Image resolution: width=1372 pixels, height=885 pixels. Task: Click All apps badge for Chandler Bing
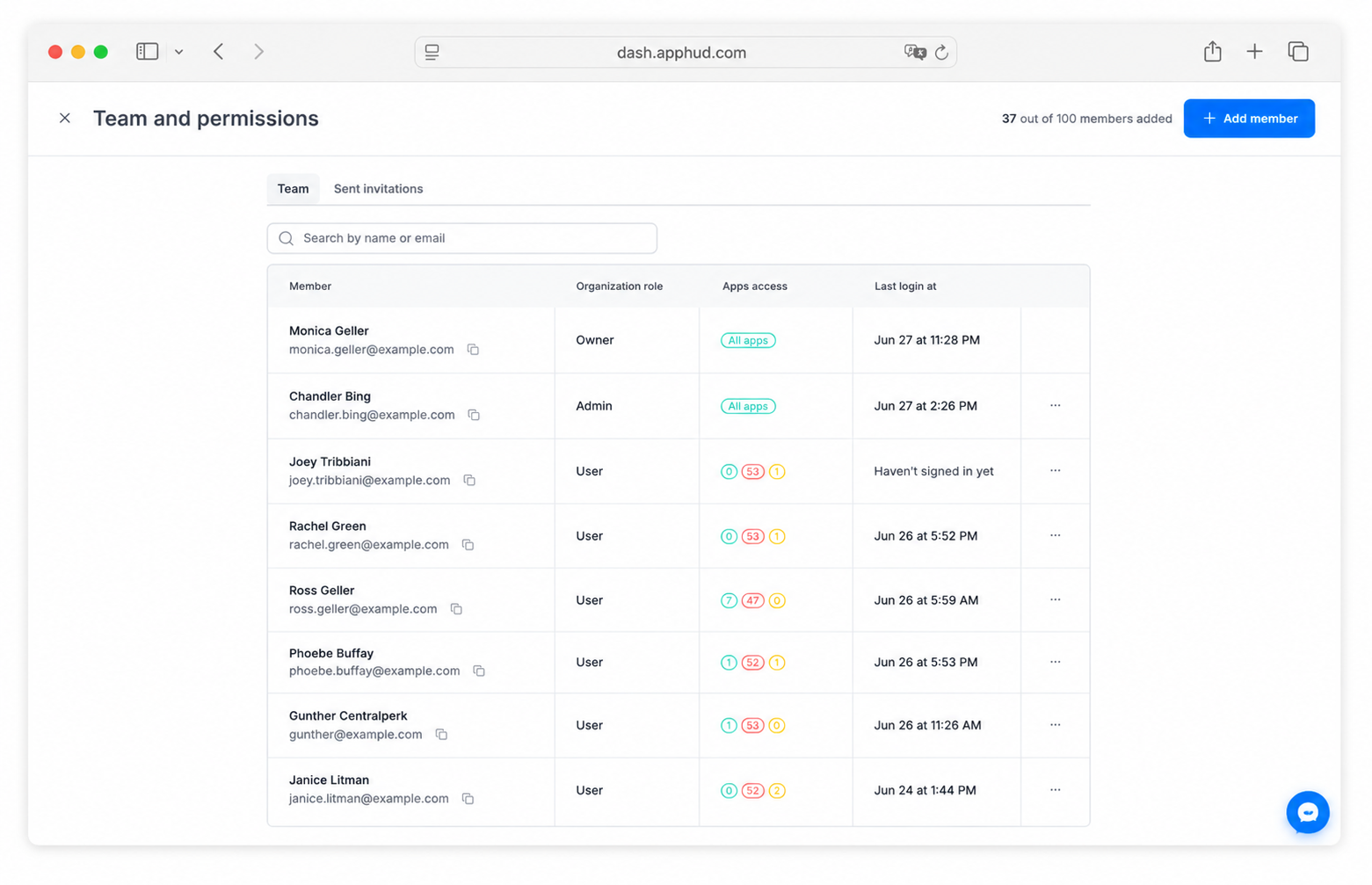point(748,407)
